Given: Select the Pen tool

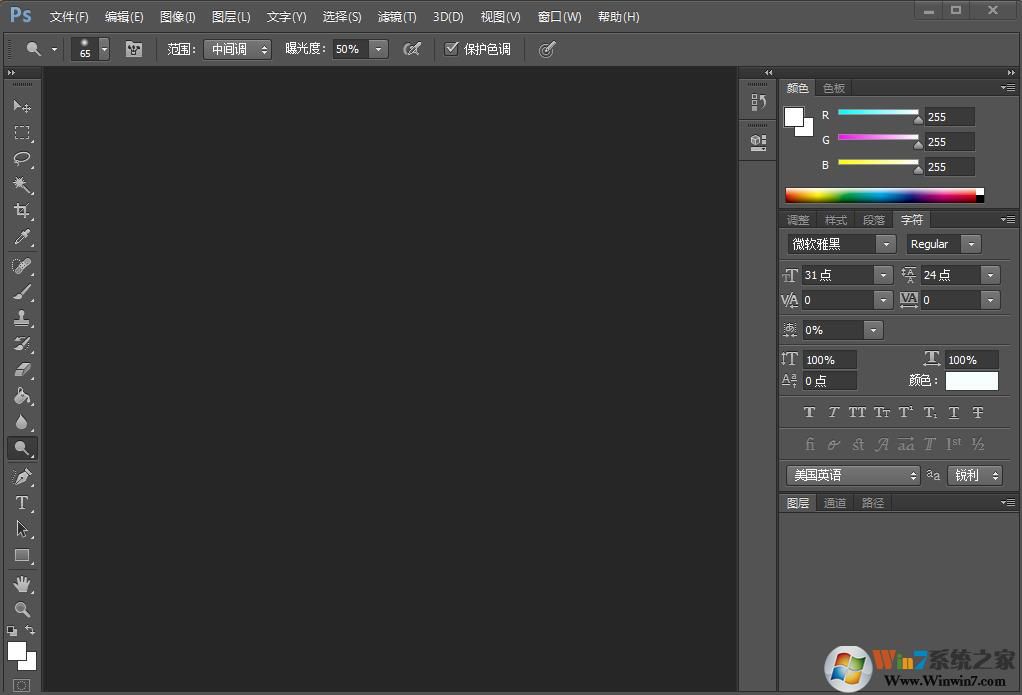Looking at the screenshot, I should tap(22, 476).
